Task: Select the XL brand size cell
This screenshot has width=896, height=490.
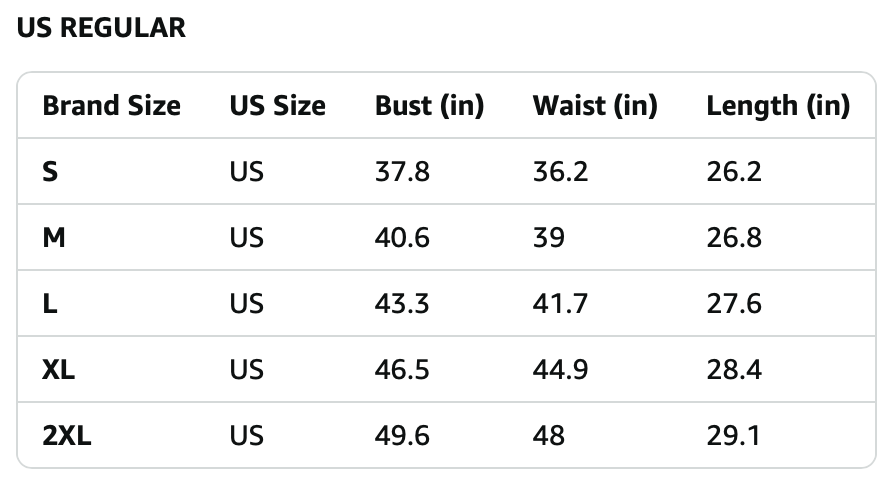Action: pyautogui.click(x=58, y=369)
